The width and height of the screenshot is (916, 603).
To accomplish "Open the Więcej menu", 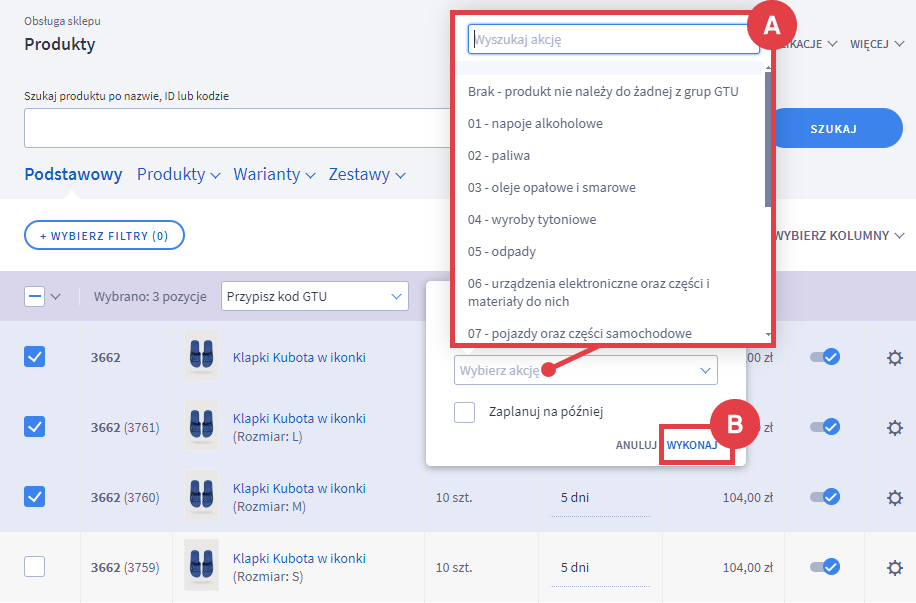I will 876,45.
